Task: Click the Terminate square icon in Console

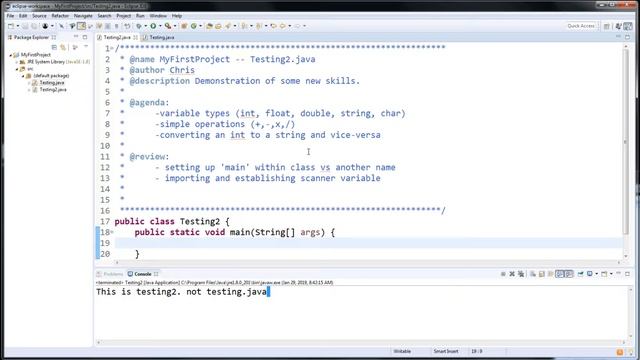Action: [503, 274]
